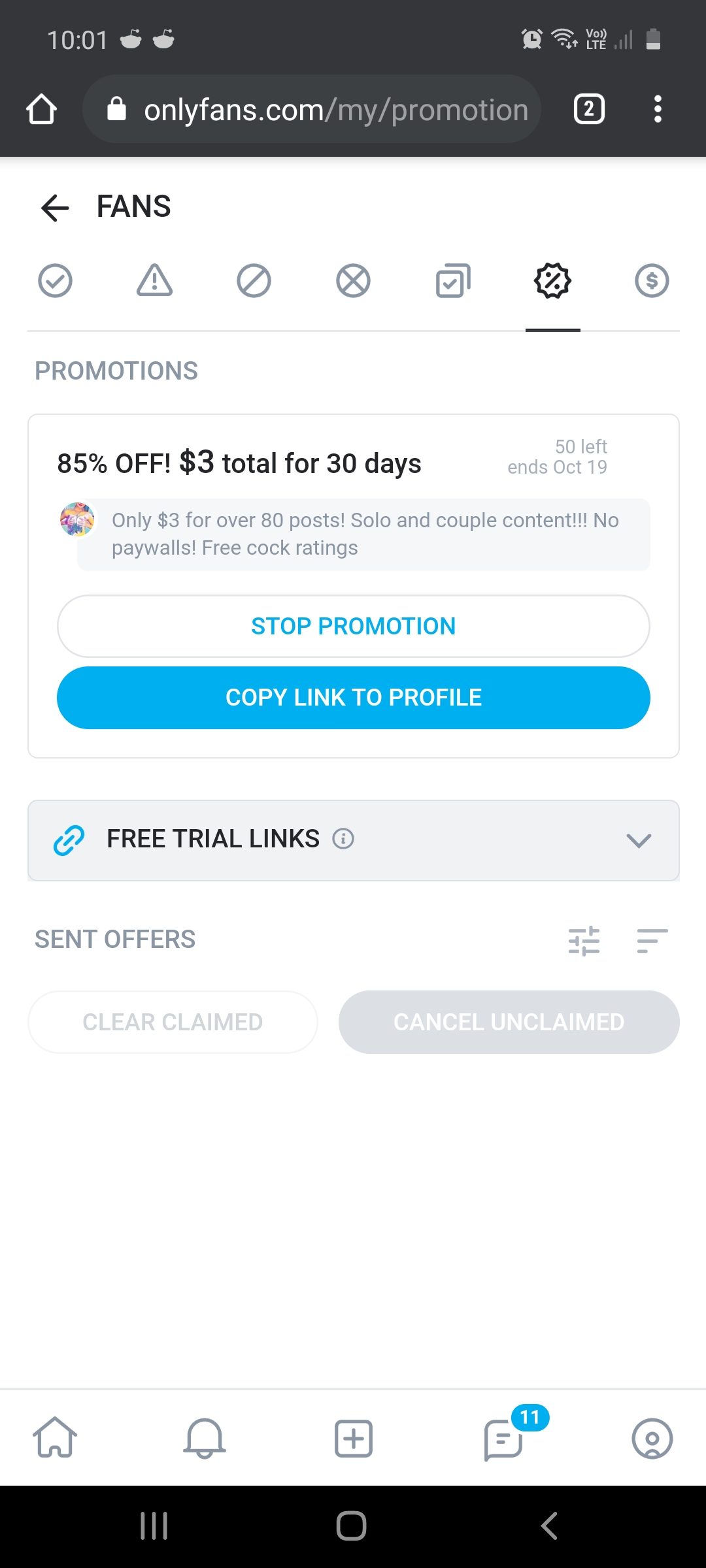
Task: Open notifications bell in bottom bar
Action: (205, 1439)
